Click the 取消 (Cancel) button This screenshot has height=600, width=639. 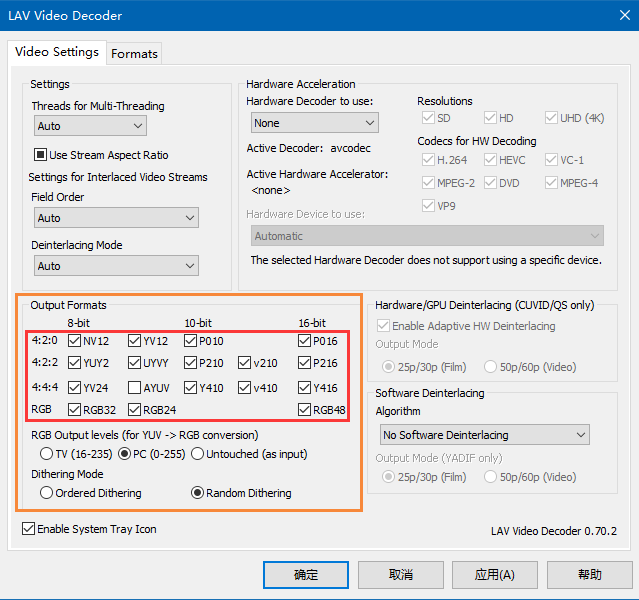[400, 575]
